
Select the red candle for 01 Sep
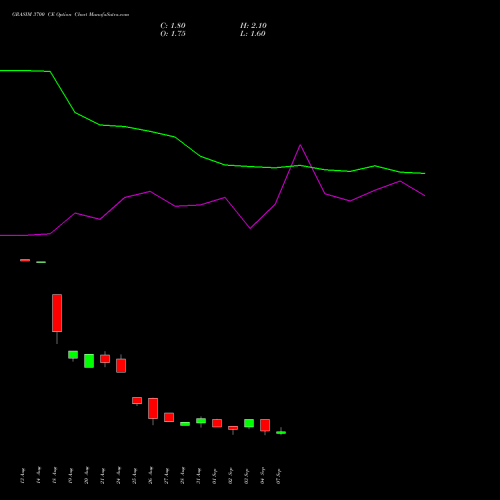(217, 423)
